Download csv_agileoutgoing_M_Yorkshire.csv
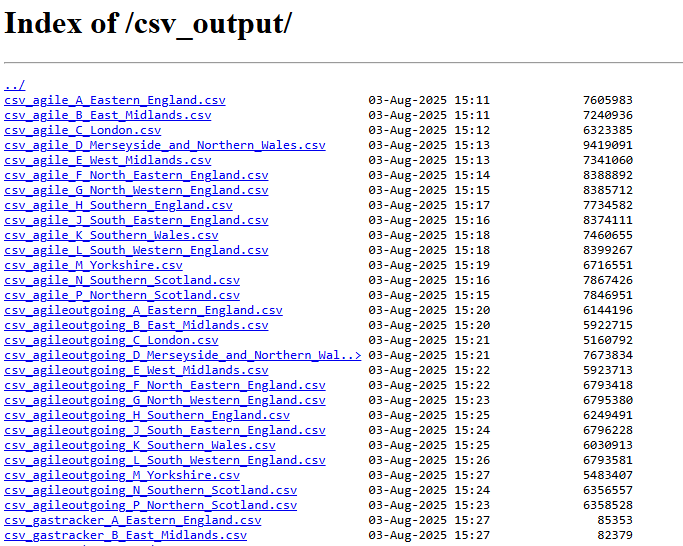Screen dimensions: 683x546 122,475
